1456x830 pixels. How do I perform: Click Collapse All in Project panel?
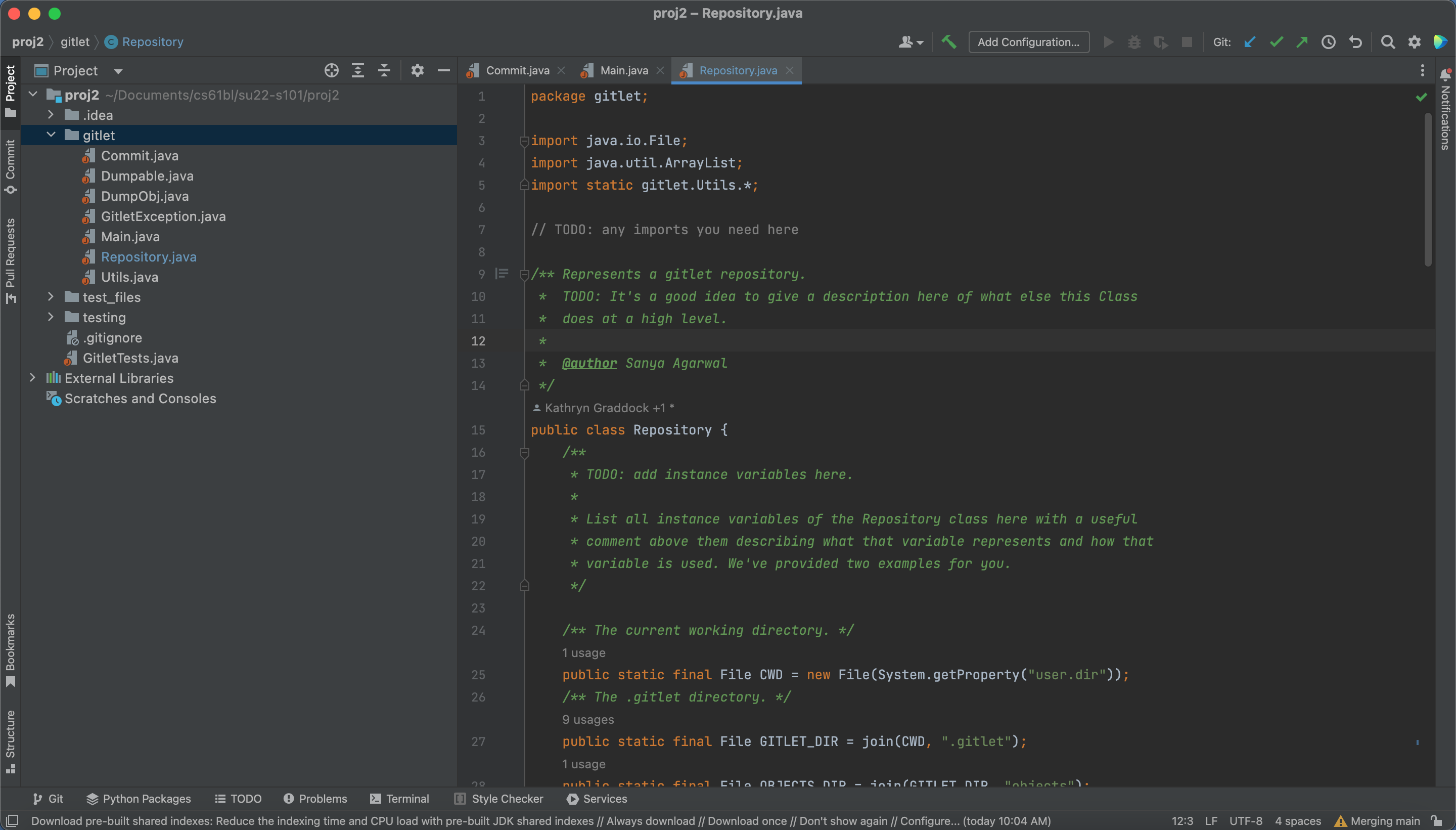[385, 71]
